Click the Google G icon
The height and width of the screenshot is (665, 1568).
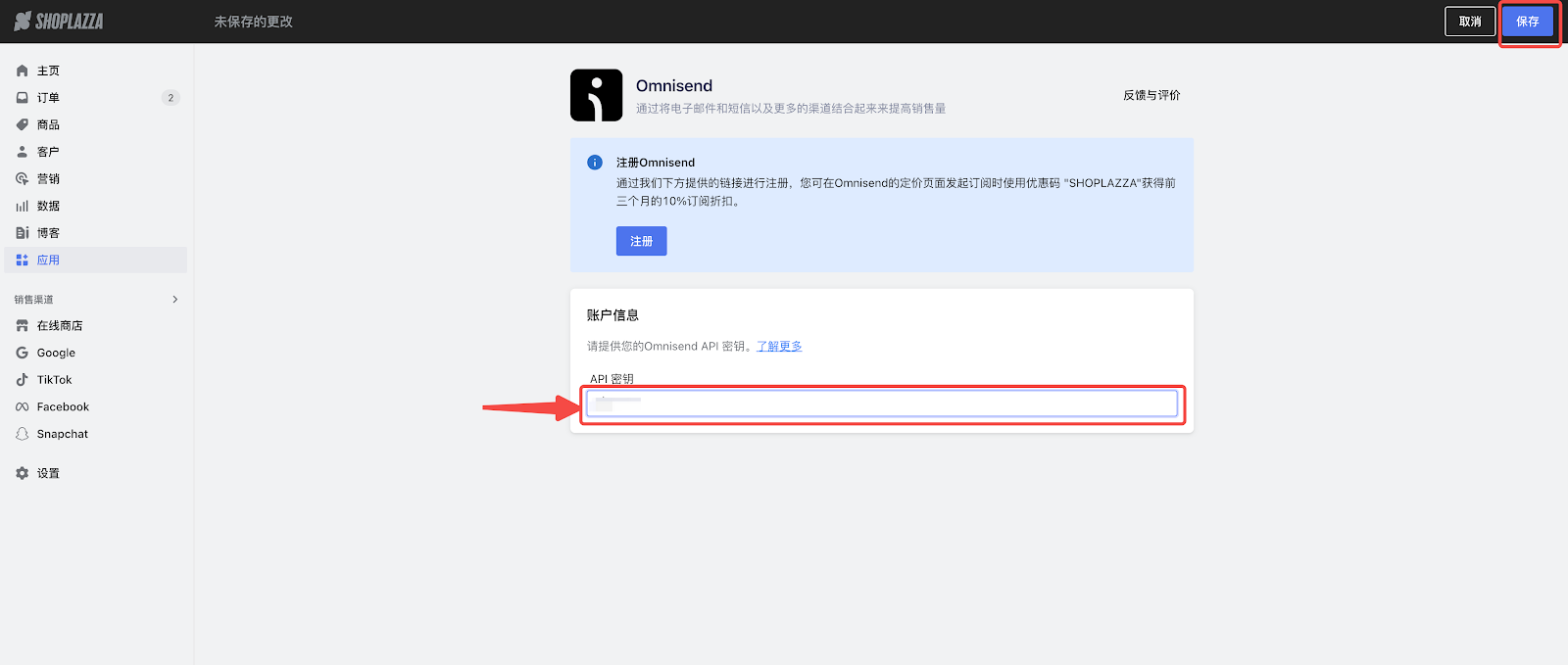pyautogui.click(x=23, y=353)
